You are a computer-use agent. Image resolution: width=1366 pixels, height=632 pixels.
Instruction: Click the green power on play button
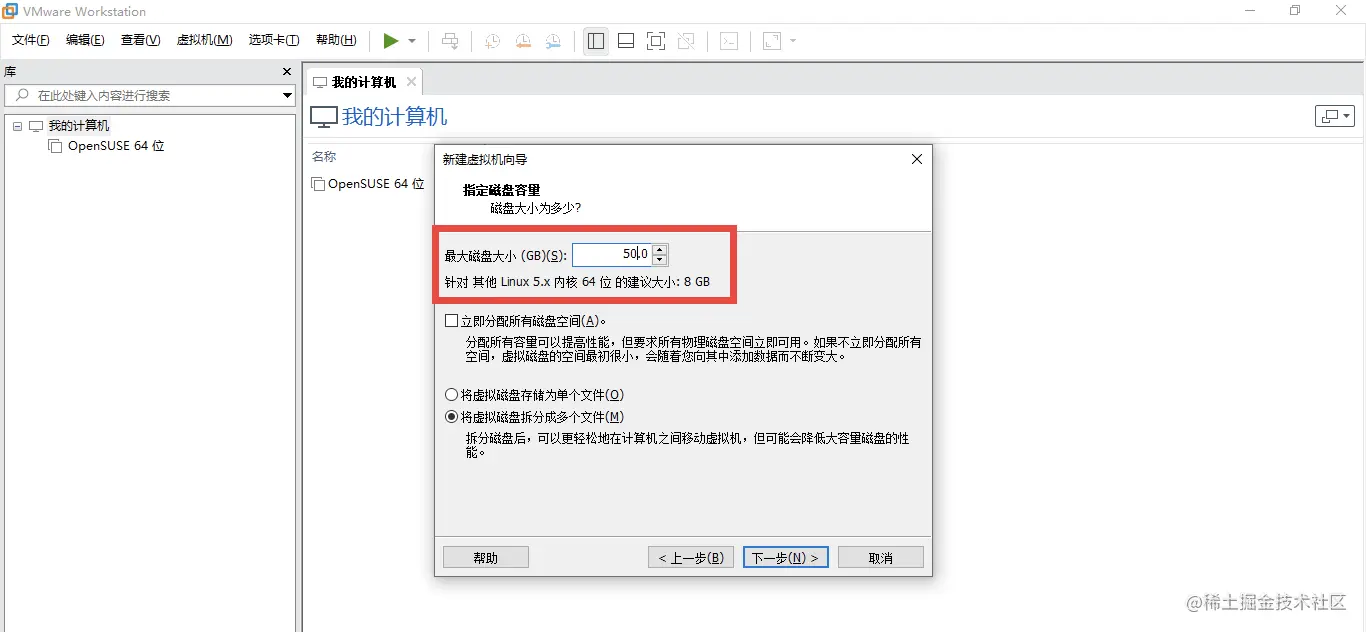tap(391, 41)
